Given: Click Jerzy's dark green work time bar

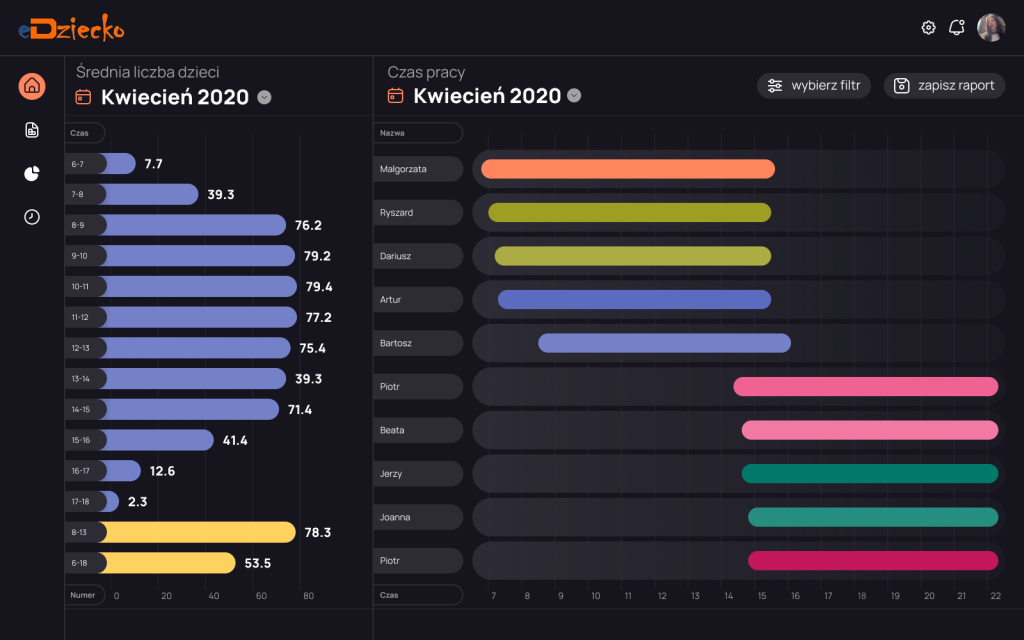Looking at the screenshot, I should (870, 474).
